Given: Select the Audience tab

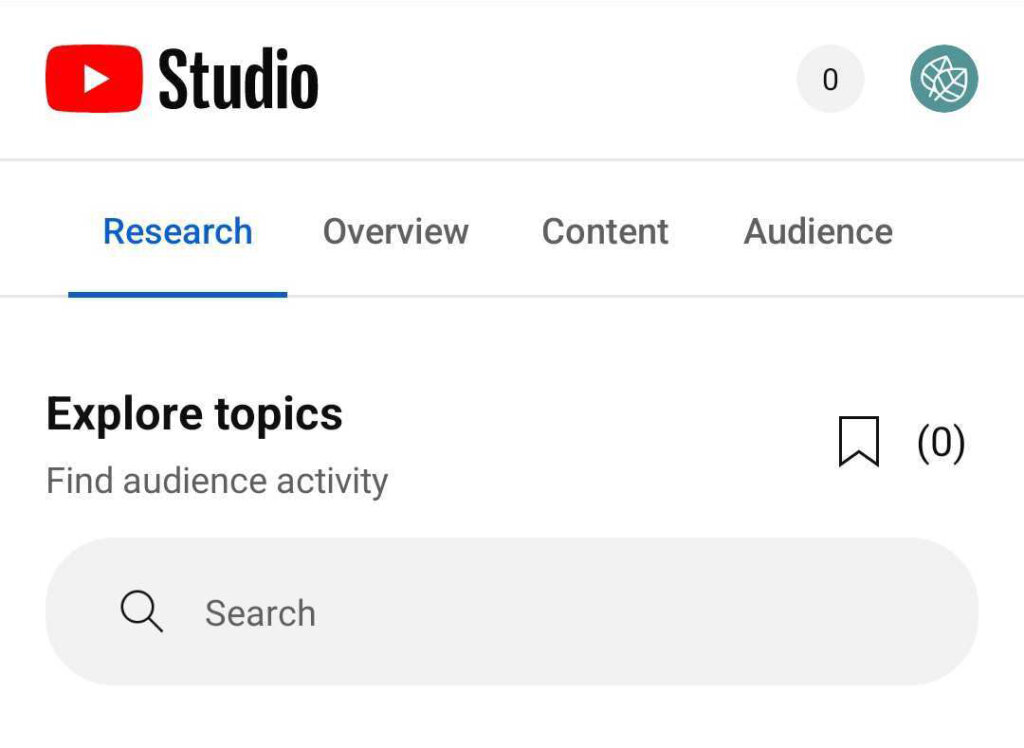Looking at the screenshot, I should pyautogui.click(x=818, y=231).
